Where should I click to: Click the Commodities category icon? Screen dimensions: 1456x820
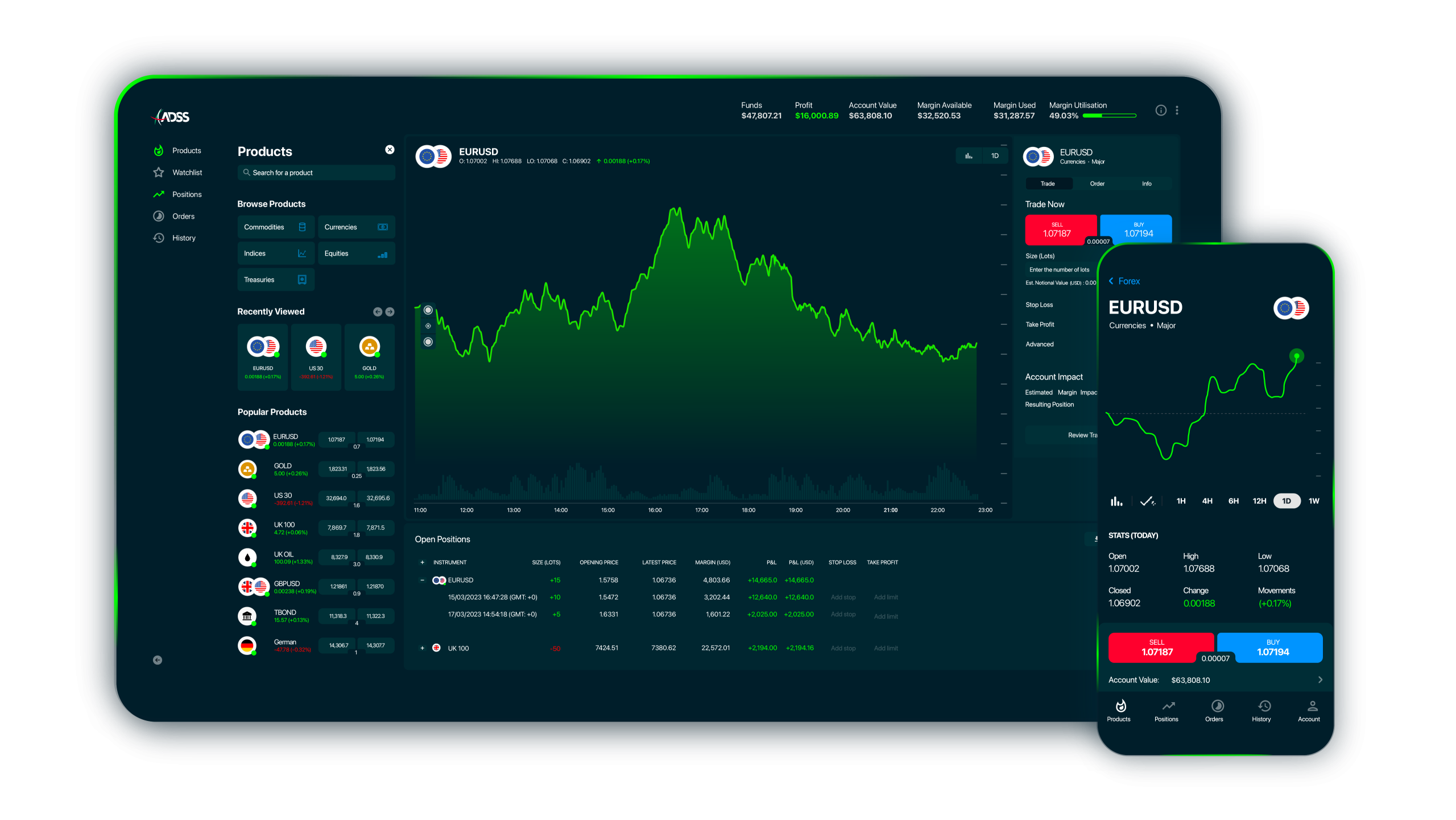pyautogui.click(x=302, y=226)
